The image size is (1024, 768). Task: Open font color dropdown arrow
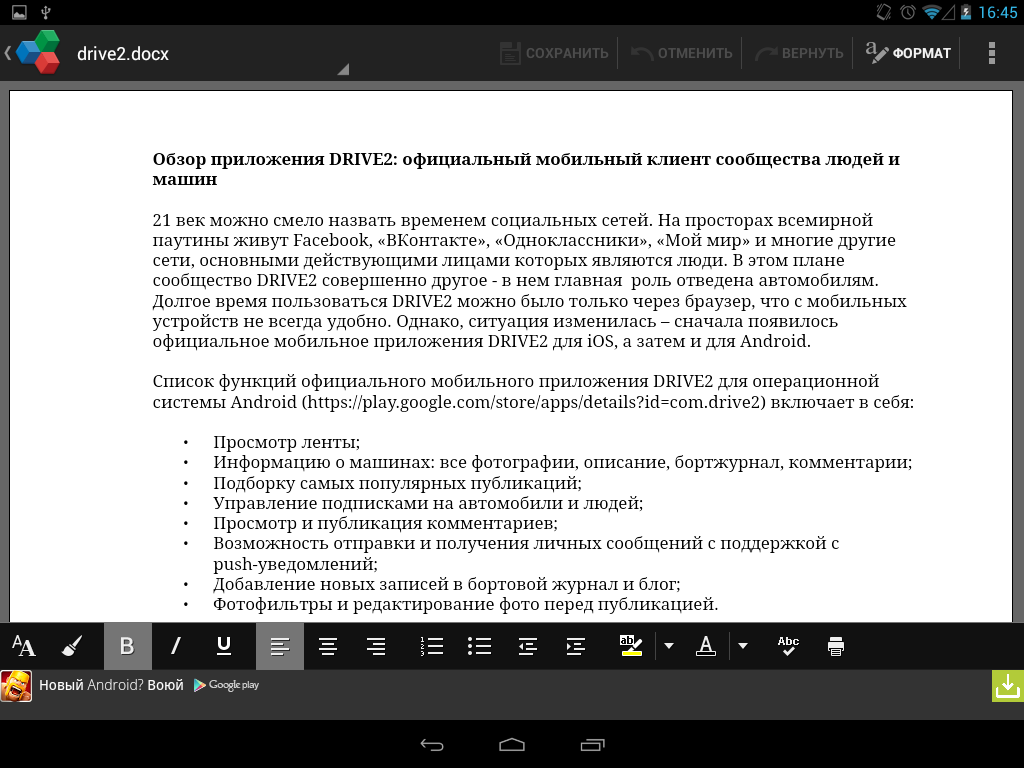[743, 646]
